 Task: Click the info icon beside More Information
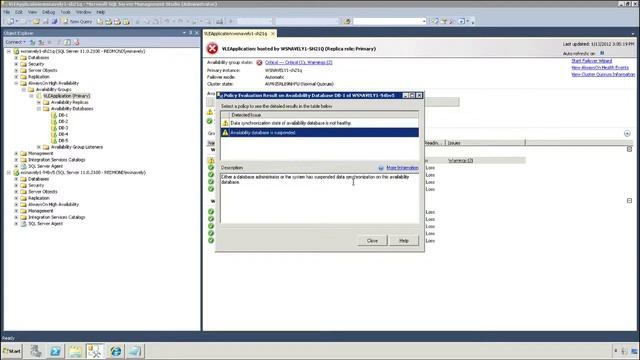pos(381,168)
